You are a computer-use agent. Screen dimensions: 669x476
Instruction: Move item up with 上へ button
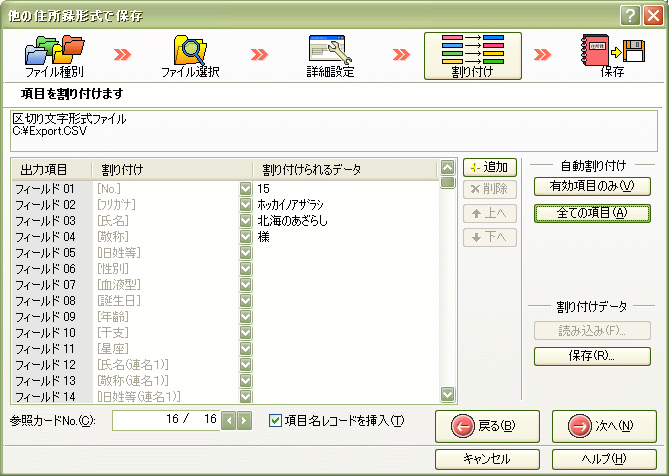(x=490, y=213)
